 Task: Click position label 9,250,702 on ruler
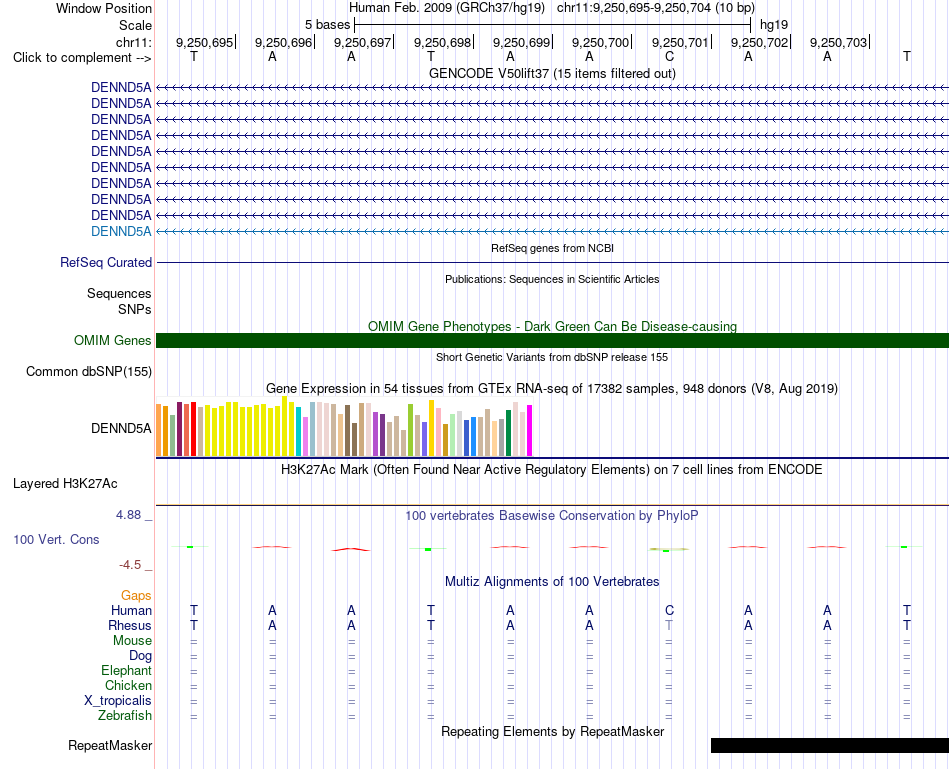tap(759, 42)
